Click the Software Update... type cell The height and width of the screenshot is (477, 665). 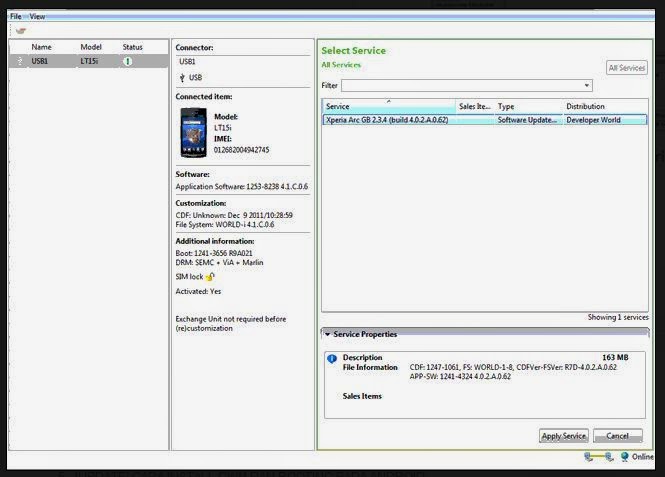point(527,120)
